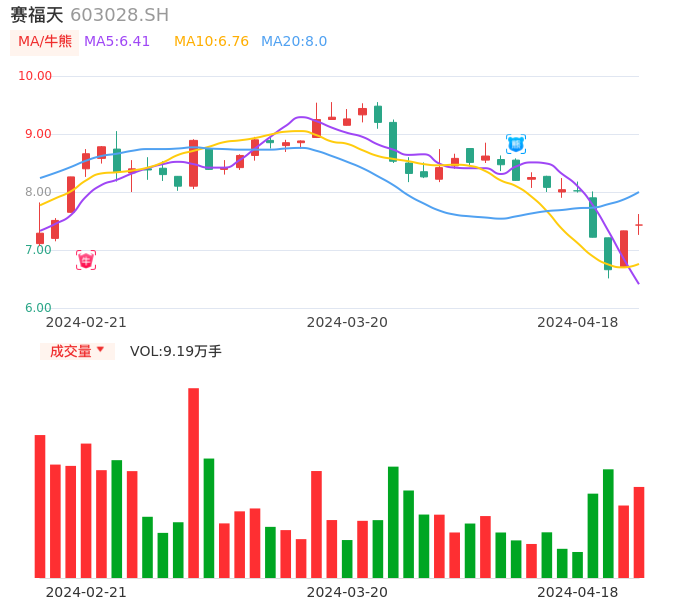This screenshot has width=686, height=606.
Task: Toggle the MA5:6.41 purple line legend
Action: (x=117, y=42)
